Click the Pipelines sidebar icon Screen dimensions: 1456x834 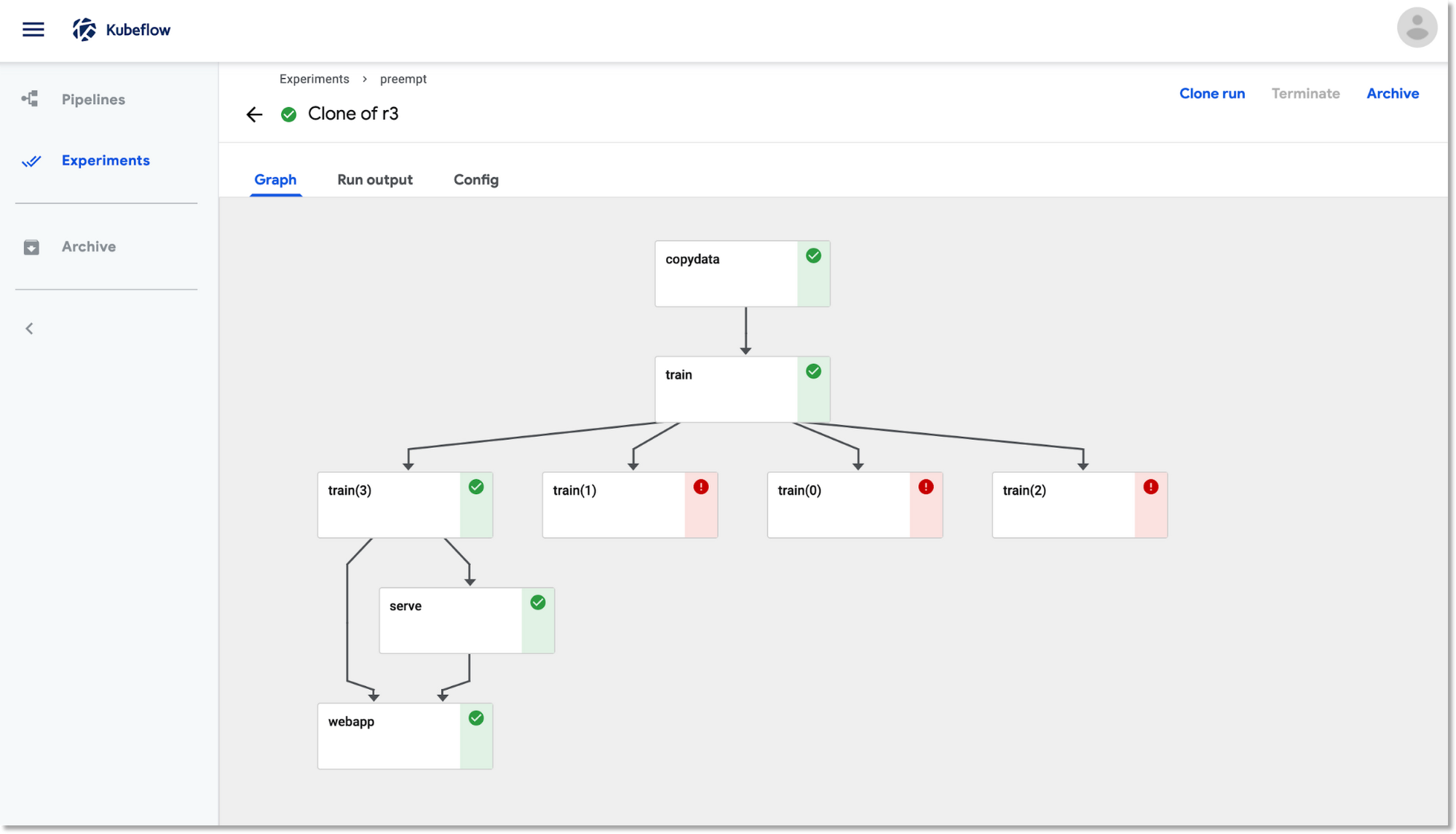(x=30, y=99)
